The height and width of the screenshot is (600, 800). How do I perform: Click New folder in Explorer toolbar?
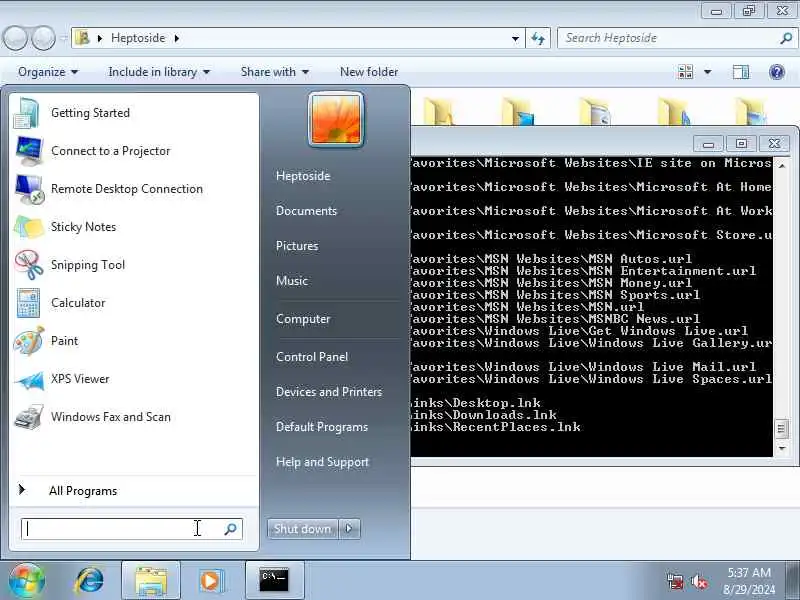[369, 72]
